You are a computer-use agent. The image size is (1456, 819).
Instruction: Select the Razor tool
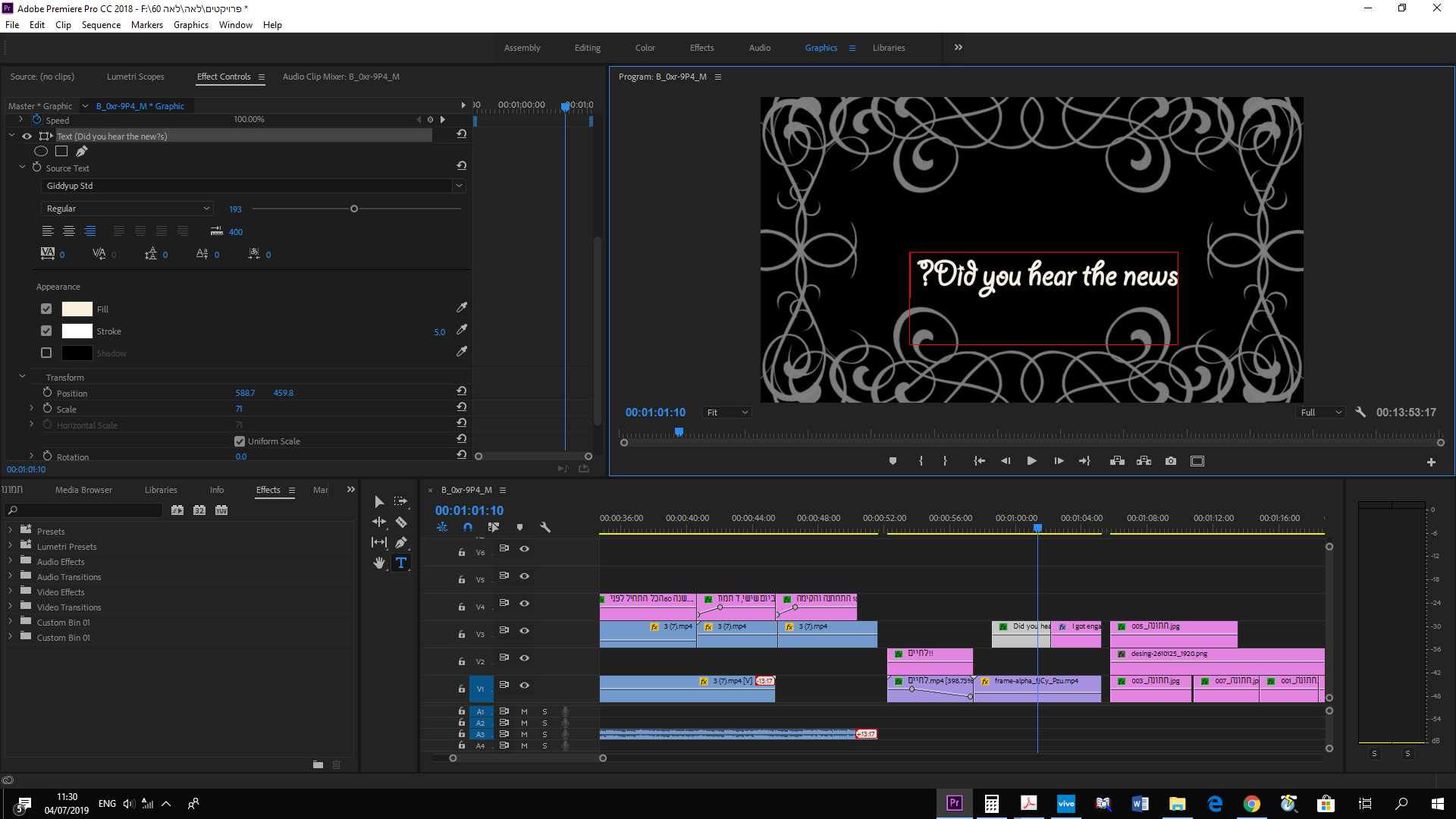401,522
